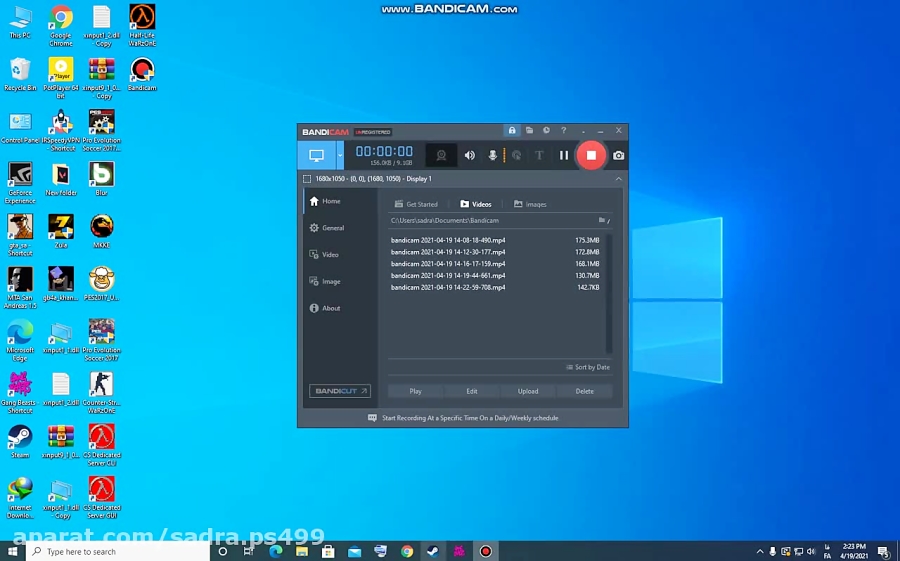Stop the recording with the red button
Image resolution: width=900 pixels, height=561 pixels.
591,155
